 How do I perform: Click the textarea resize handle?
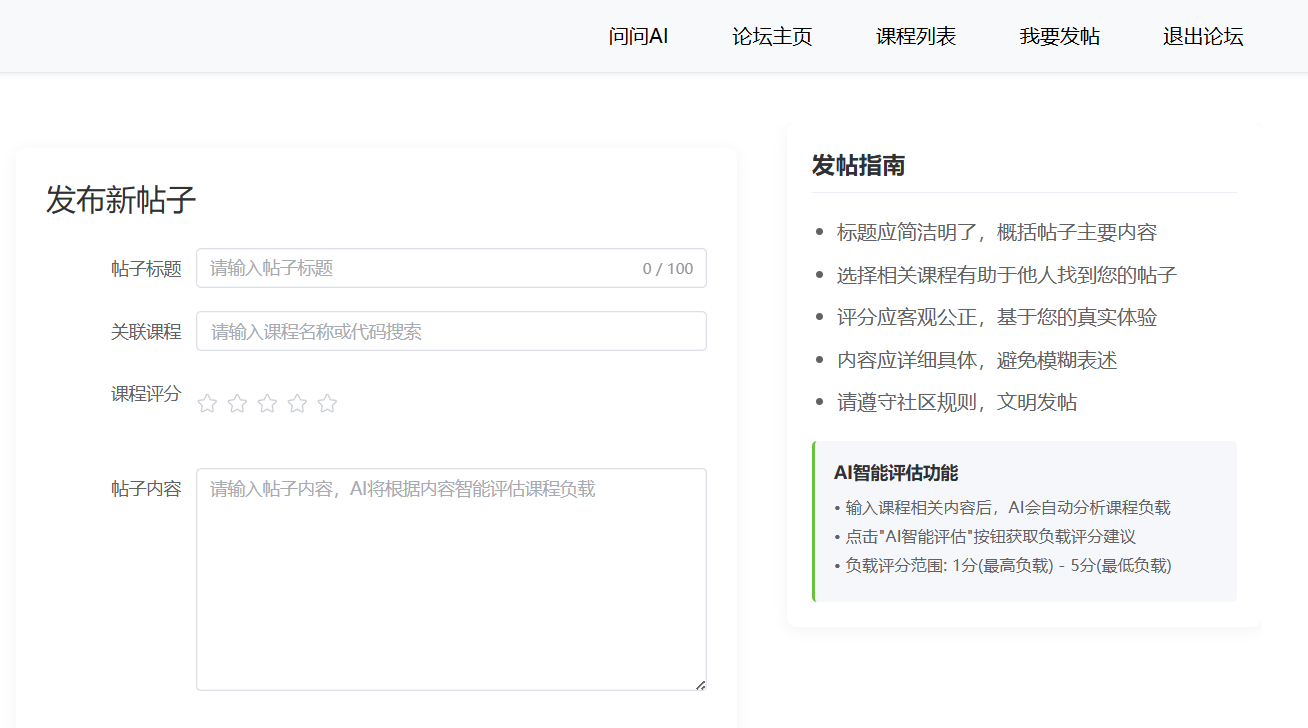(699, 684)
